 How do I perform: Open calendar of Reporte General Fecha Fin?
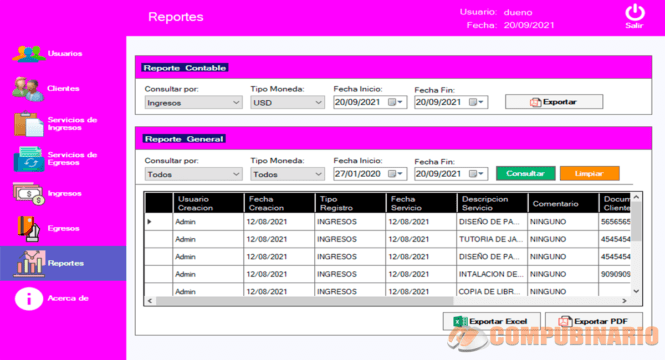point(476,174)
